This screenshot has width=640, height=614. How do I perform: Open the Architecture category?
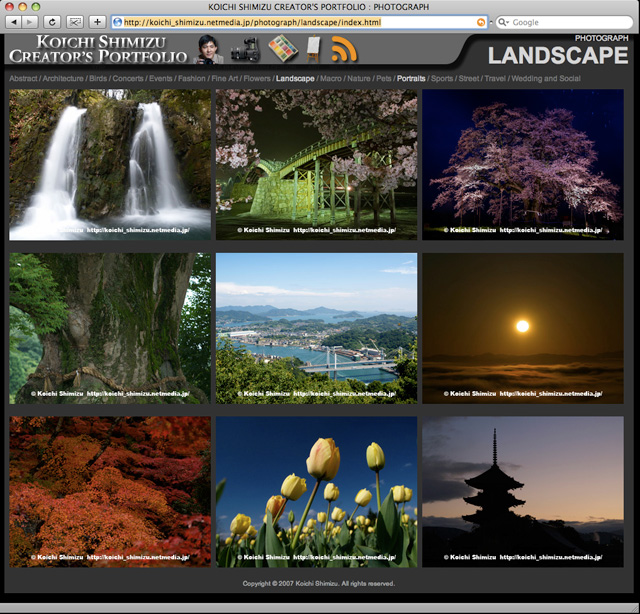[63, 78]
